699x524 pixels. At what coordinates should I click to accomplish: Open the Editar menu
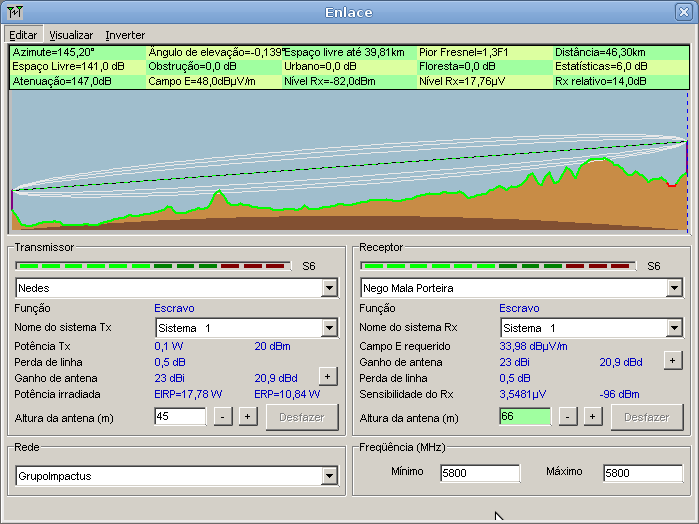pos(22,35)
